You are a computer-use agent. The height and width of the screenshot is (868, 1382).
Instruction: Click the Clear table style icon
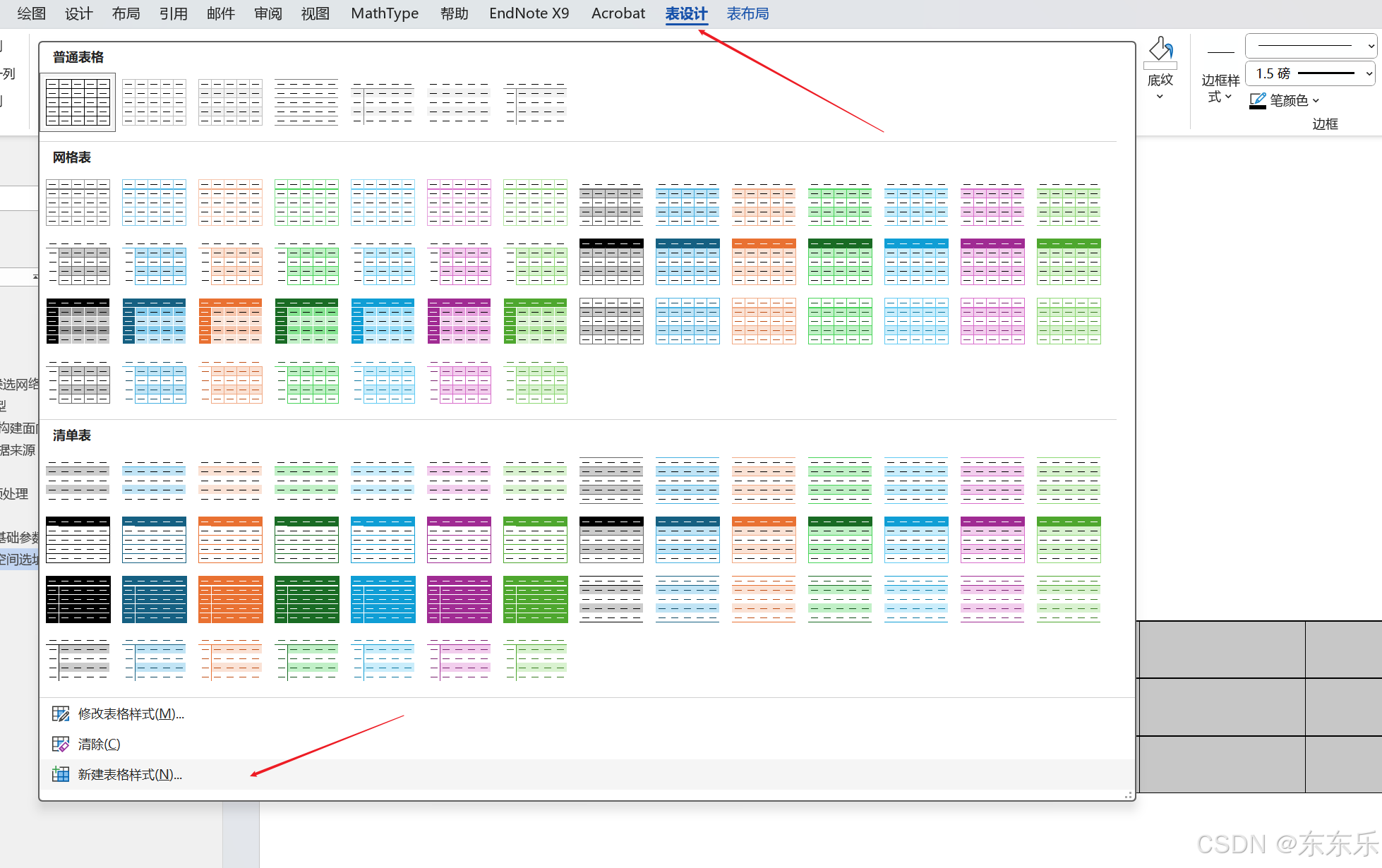pos(61,745)
